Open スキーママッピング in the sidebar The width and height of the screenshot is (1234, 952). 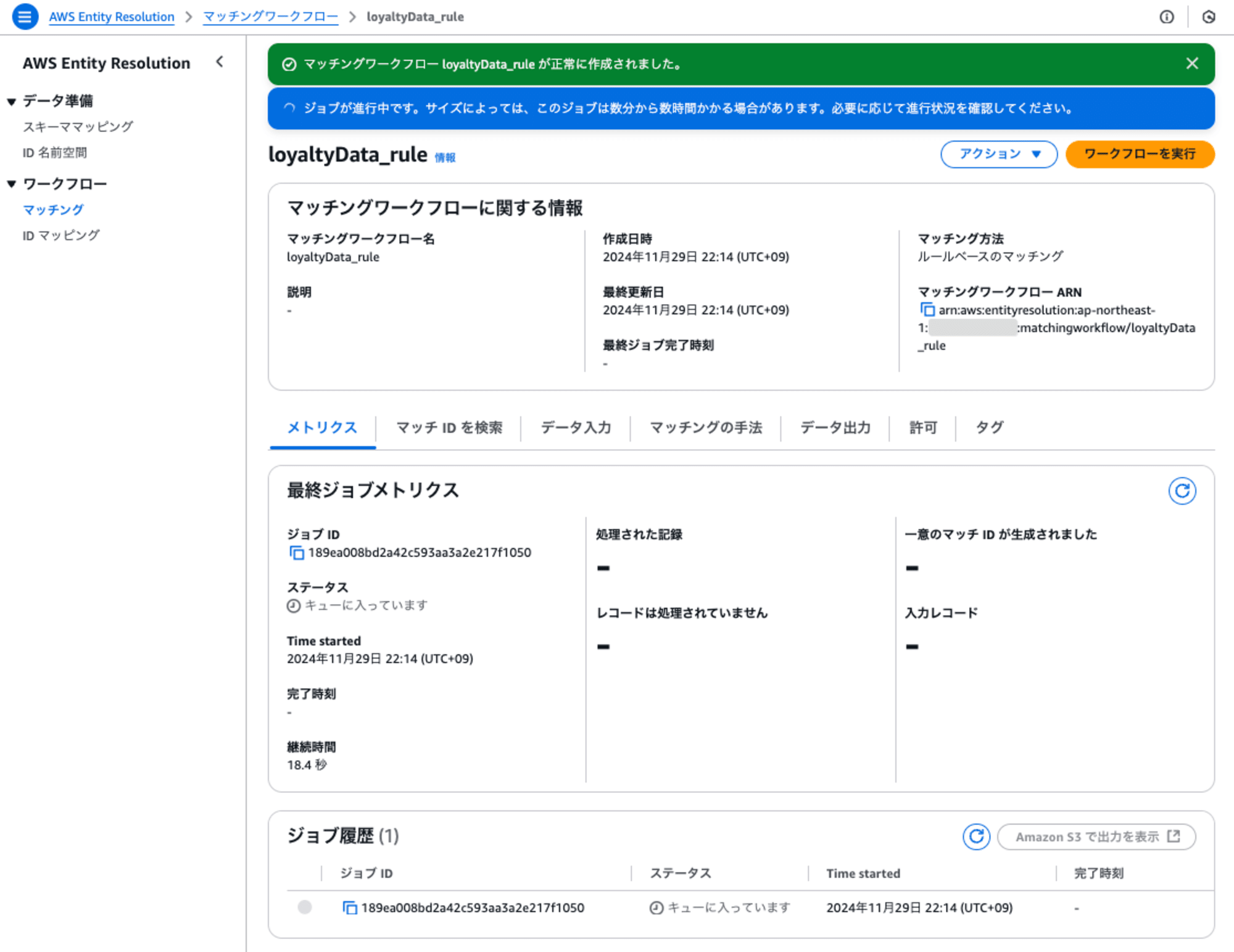coord(78,126)
